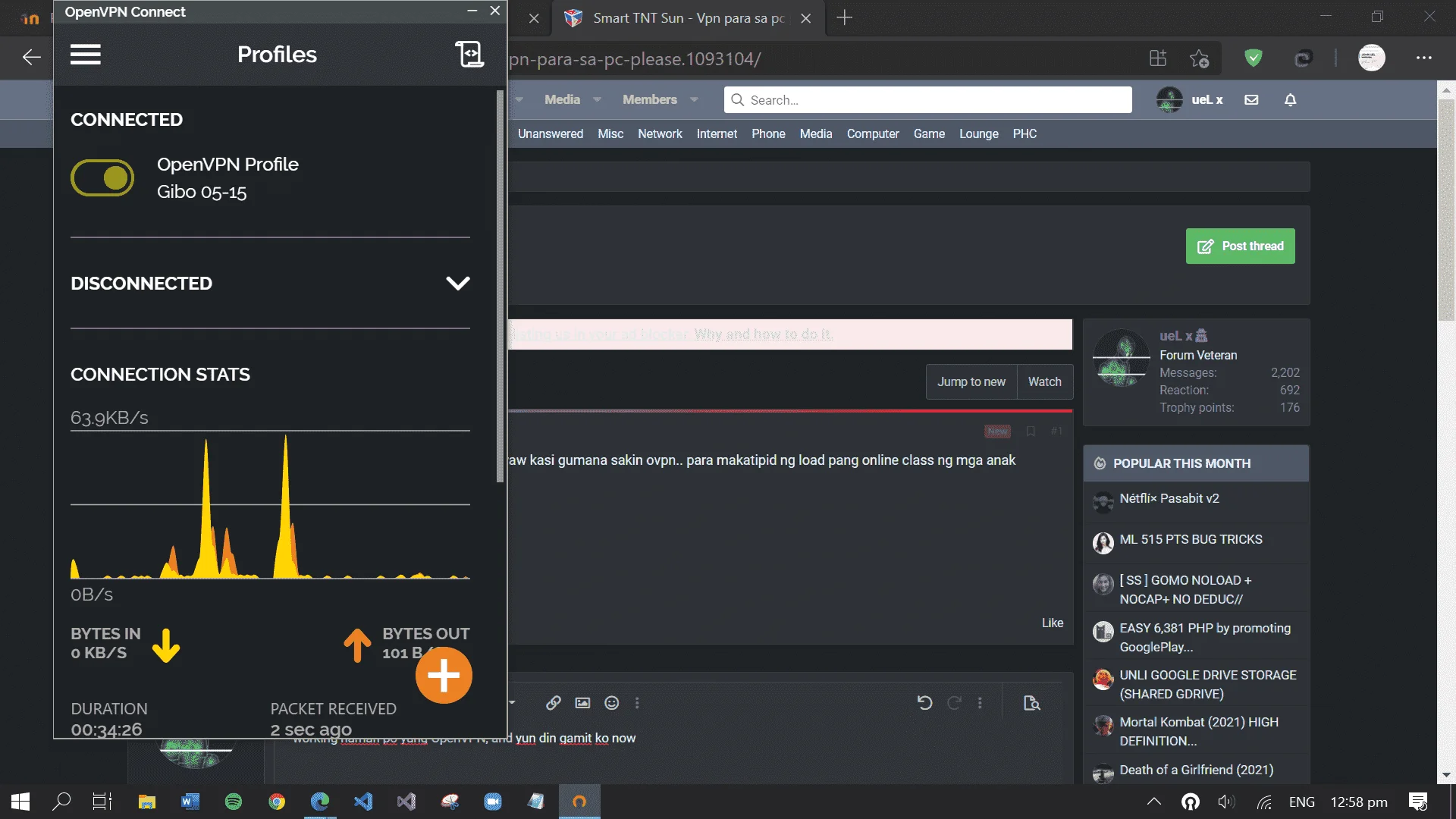1456x819 pixels.
Task: Go to the Unanswered threads link
Action: click(x=551, y=133)
